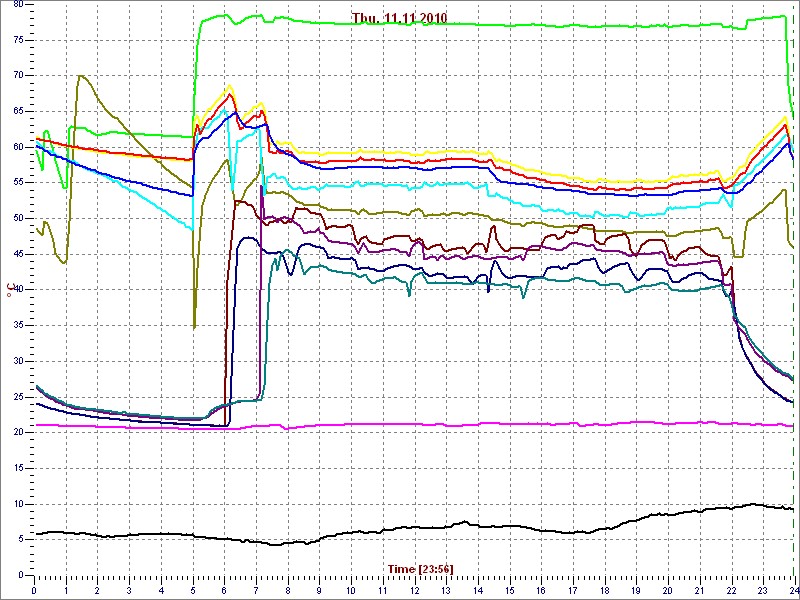Click the time-axis hour label 23

(x=764, y=591)
